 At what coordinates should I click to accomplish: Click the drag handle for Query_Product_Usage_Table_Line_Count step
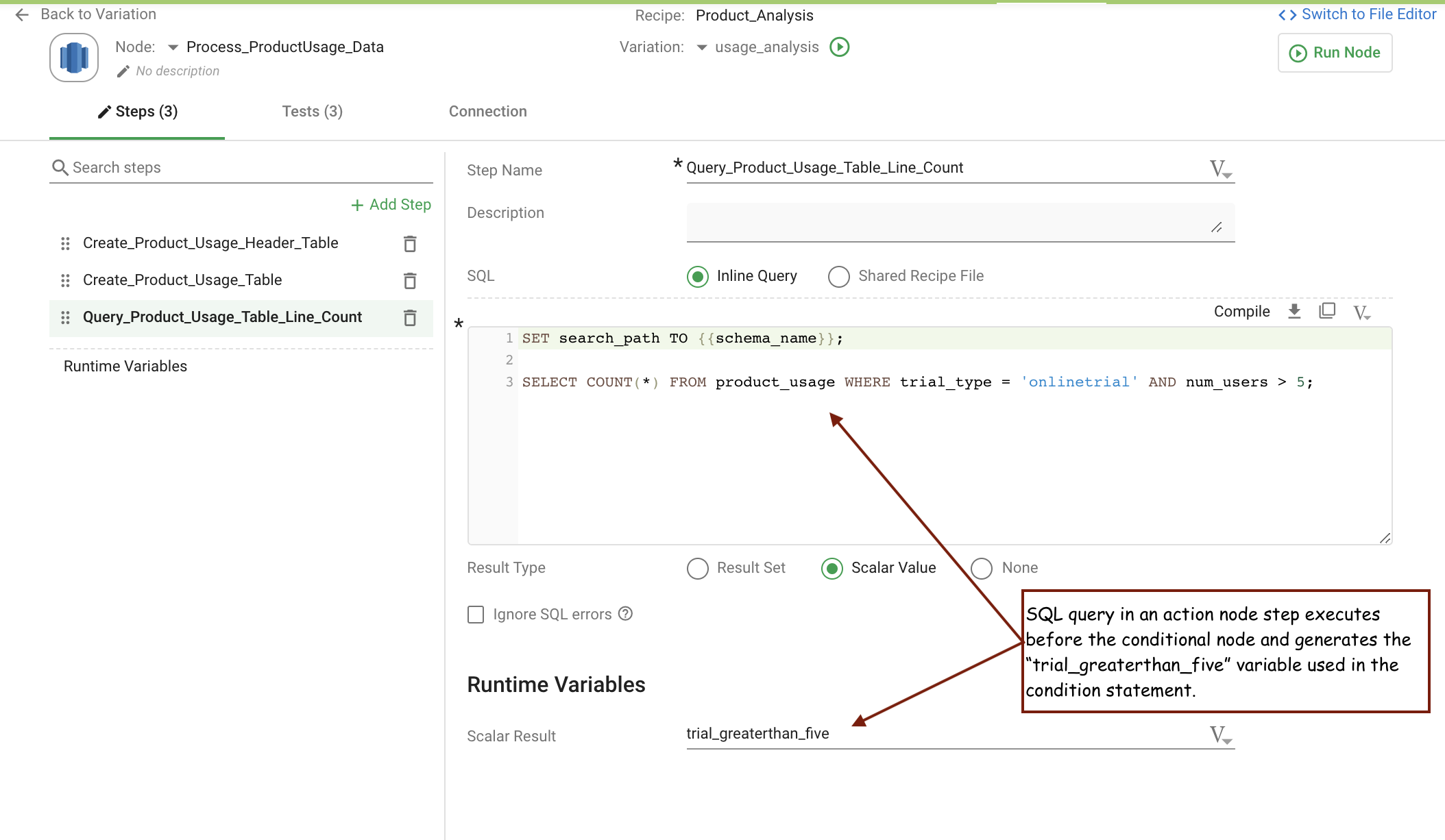click(65, 317)
